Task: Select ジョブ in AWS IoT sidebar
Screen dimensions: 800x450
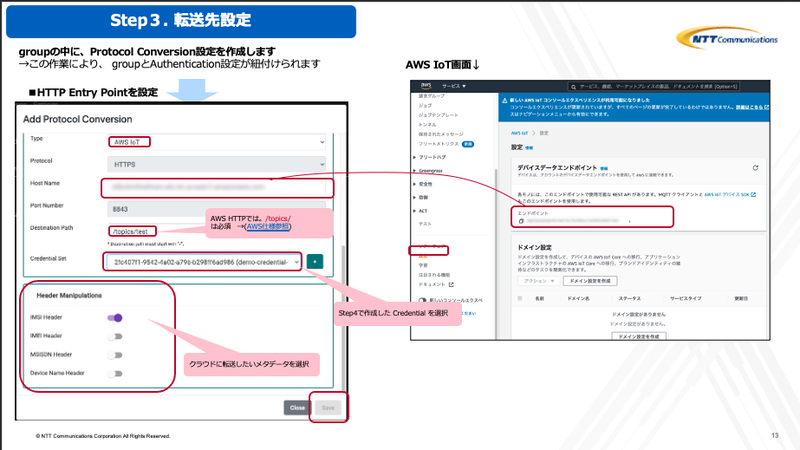Action: click(425, 105)
